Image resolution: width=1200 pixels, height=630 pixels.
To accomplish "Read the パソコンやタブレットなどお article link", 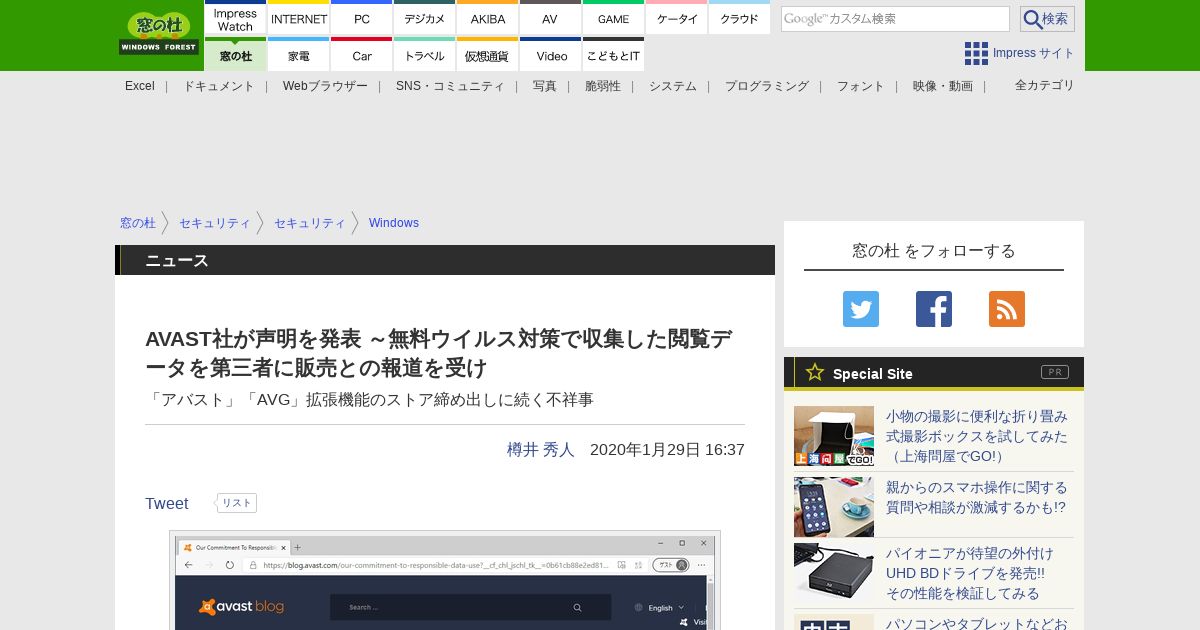I will [977, 623].
